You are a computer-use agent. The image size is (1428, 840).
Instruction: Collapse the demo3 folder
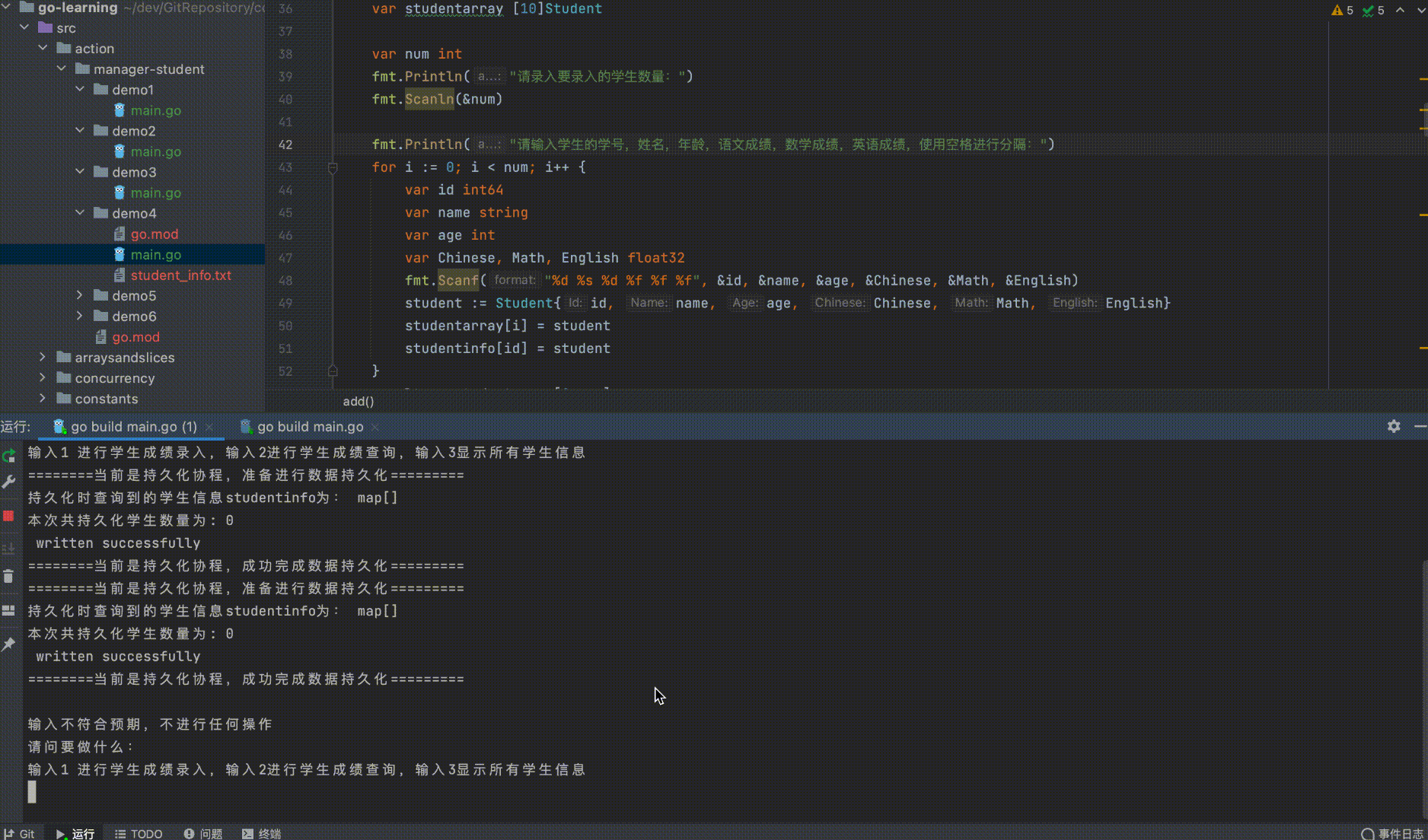pyautogui.click(x=80, y=171)
